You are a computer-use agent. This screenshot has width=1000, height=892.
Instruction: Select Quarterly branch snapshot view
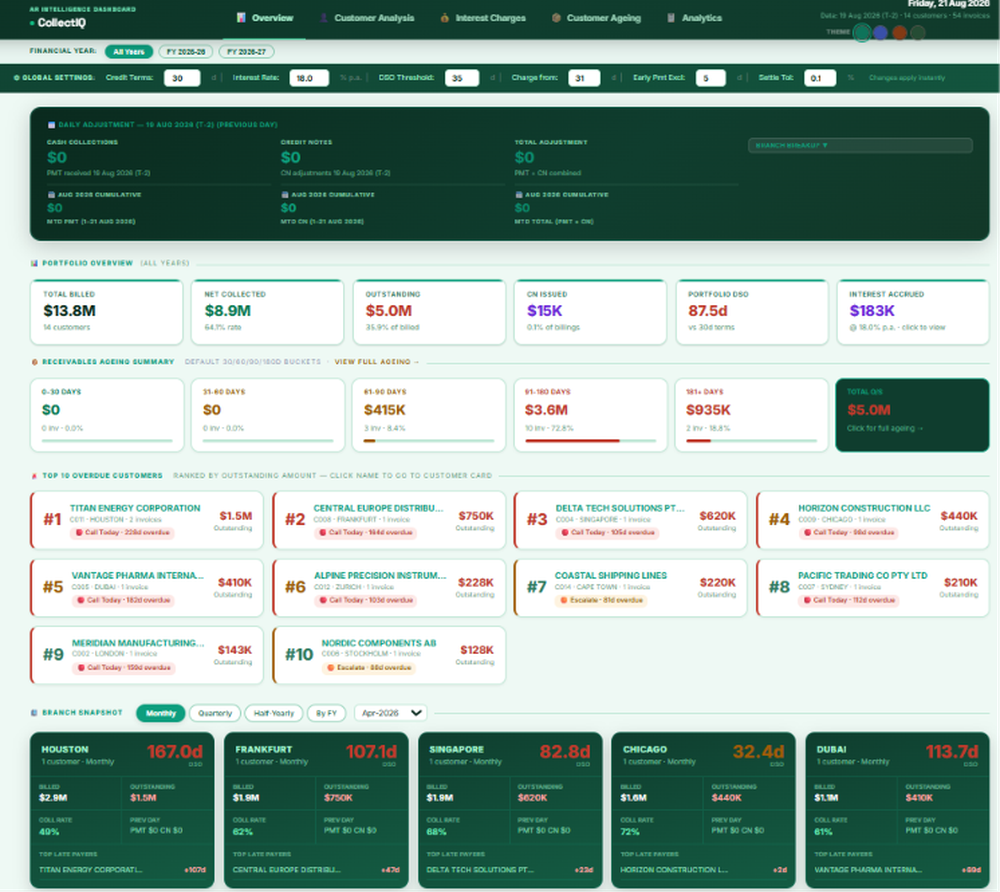point(215,713)
